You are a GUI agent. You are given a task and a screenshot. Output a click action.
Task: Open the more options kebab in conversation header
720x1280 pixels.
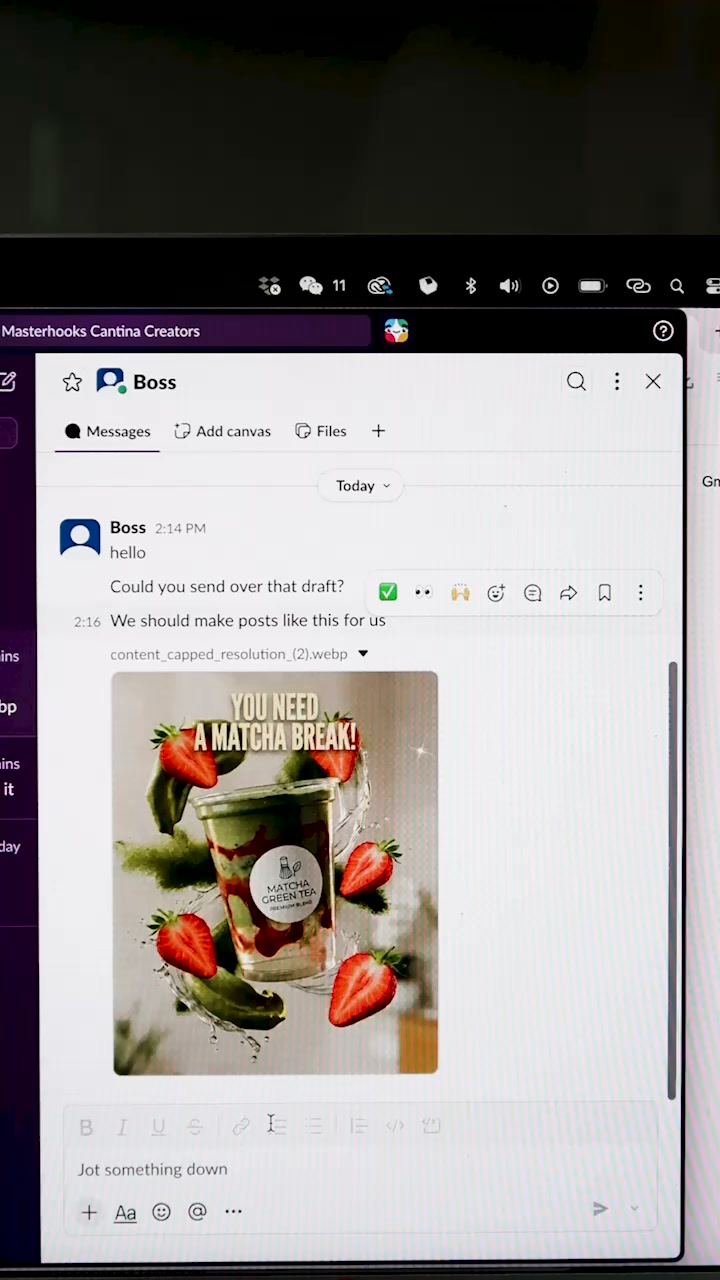pyautogui.click(x=617, y=381)
